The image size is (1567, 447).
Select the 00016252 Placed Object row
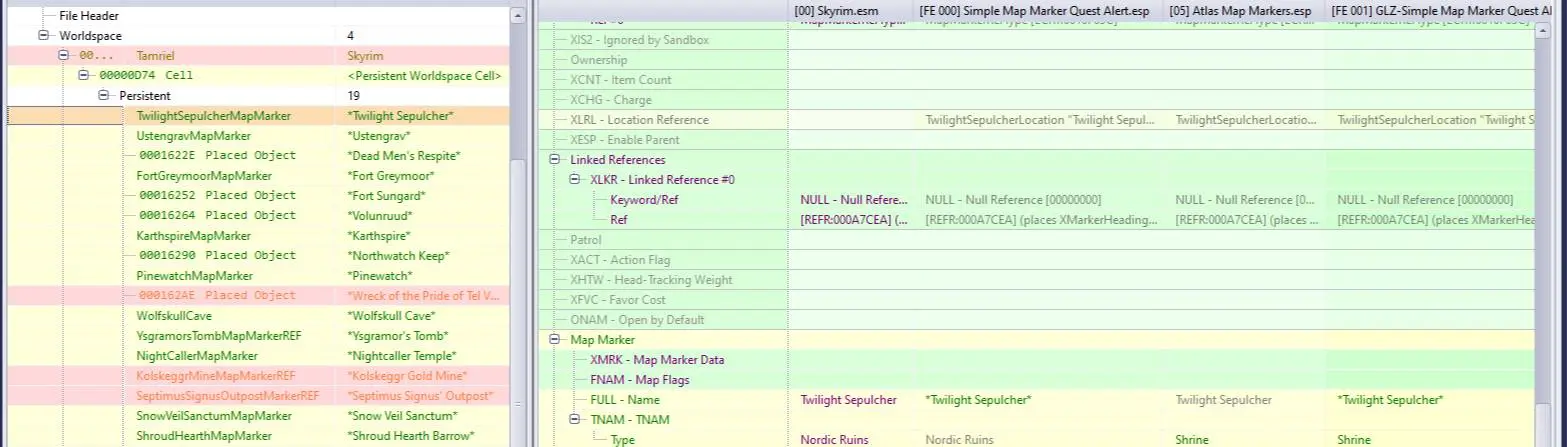pyautogui.click(x=258, y=196)
